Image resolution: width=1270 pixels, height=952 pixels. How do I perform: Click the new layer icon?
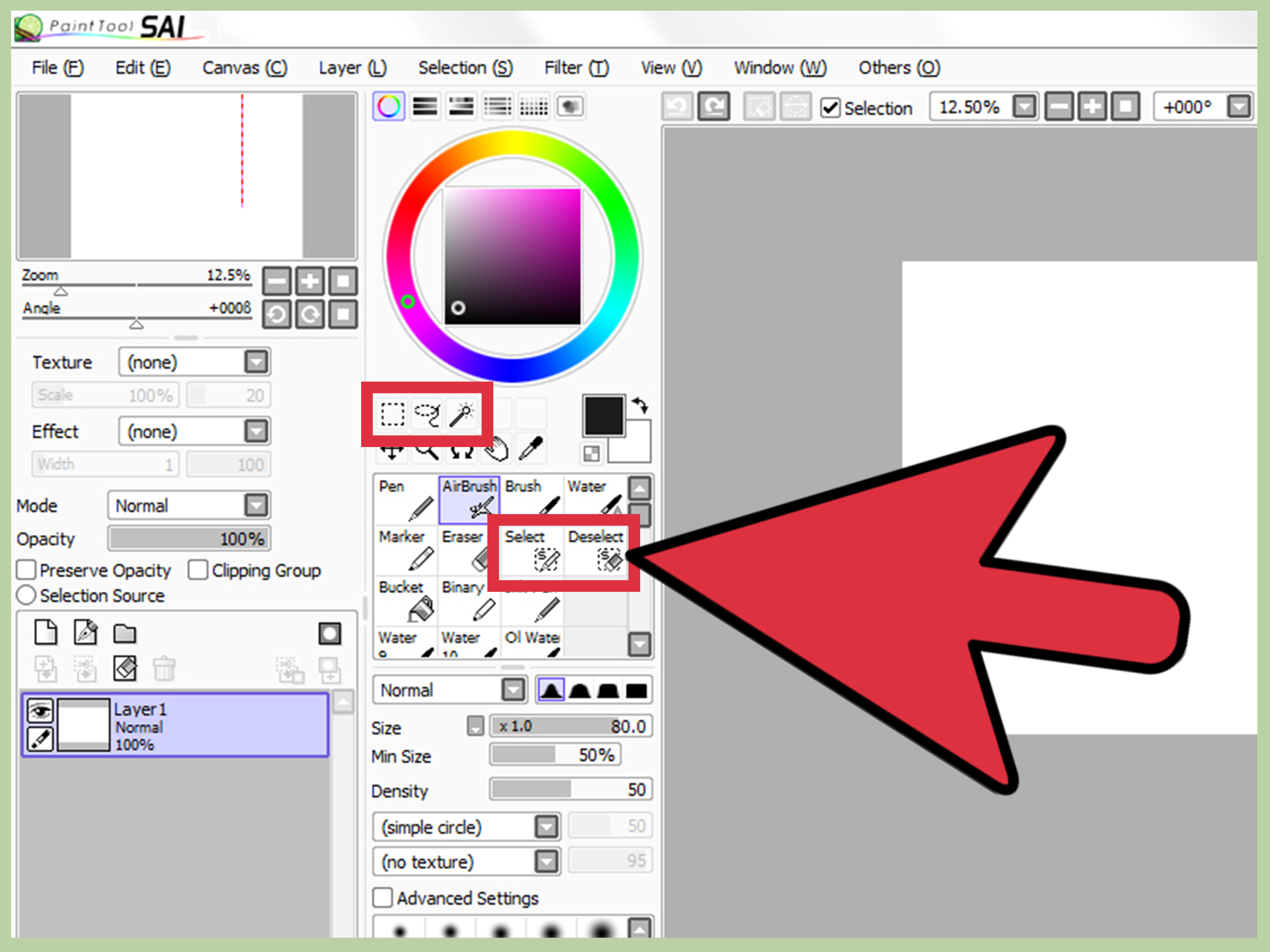pyautogui.click(x=46, y=633)
